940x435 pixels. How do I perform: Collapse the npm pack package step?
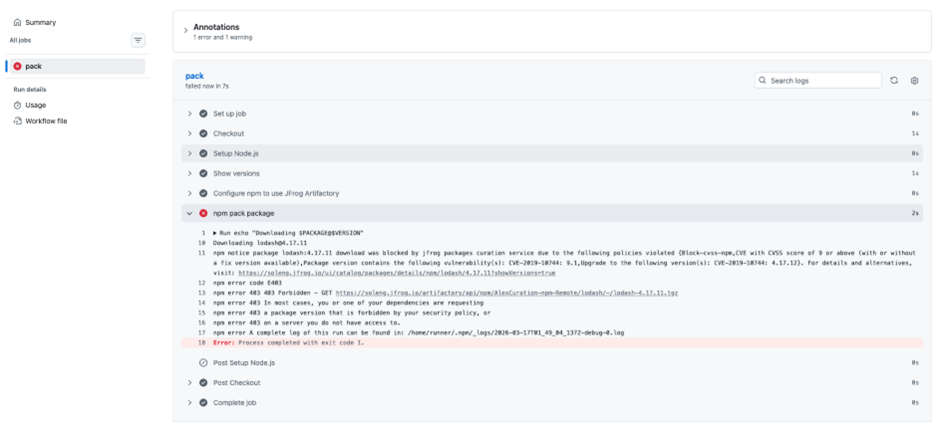190,213
